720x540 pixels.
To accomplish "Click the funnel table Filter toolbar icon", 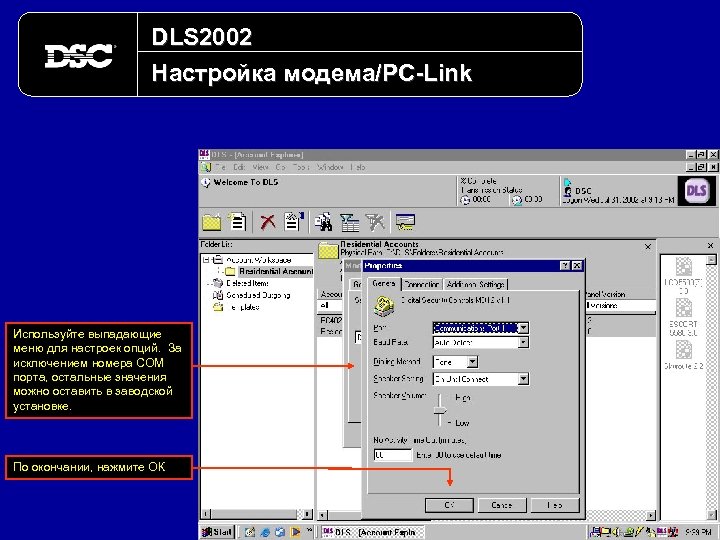I will pos(350,222).
